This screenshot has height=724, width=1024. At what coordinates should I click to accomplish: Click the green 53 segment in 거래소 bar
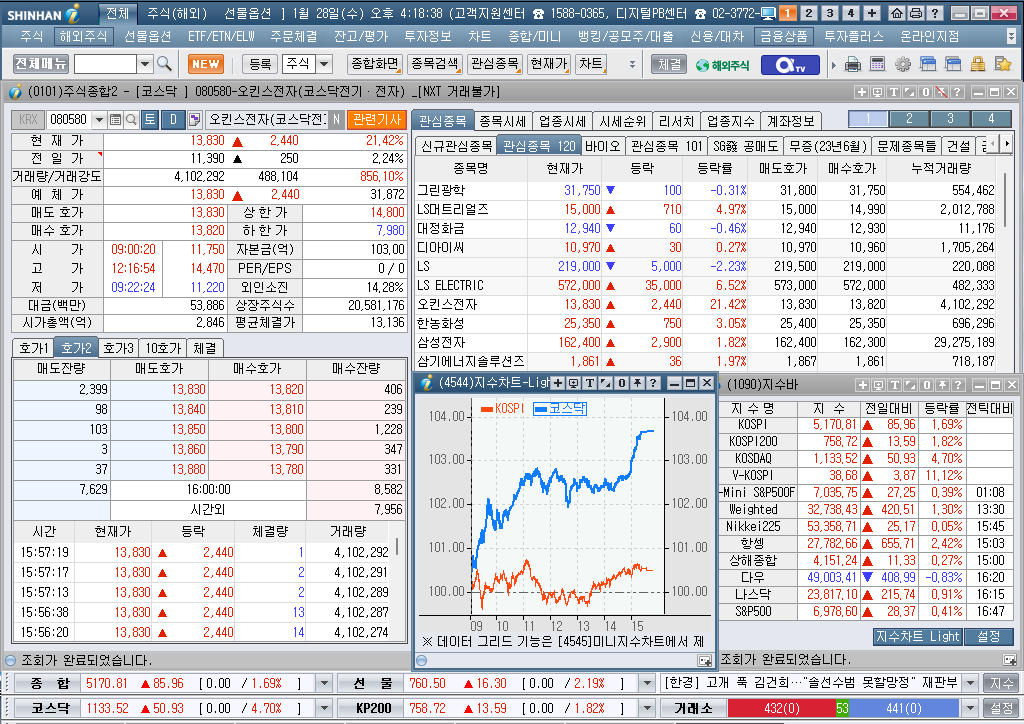coord(842,708)
